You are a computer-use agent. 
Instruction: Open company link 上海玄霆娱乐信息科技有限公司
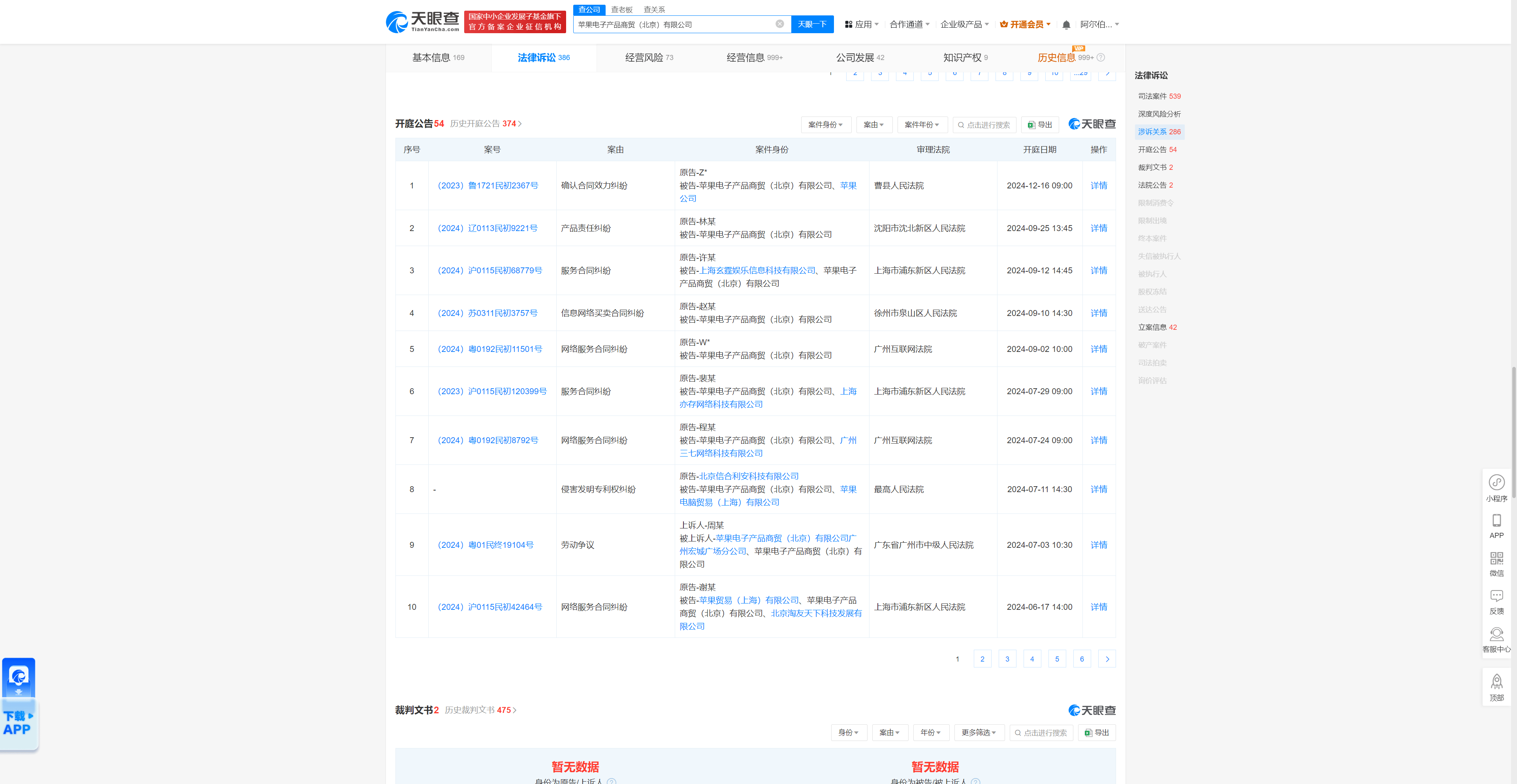click(757, 271)
